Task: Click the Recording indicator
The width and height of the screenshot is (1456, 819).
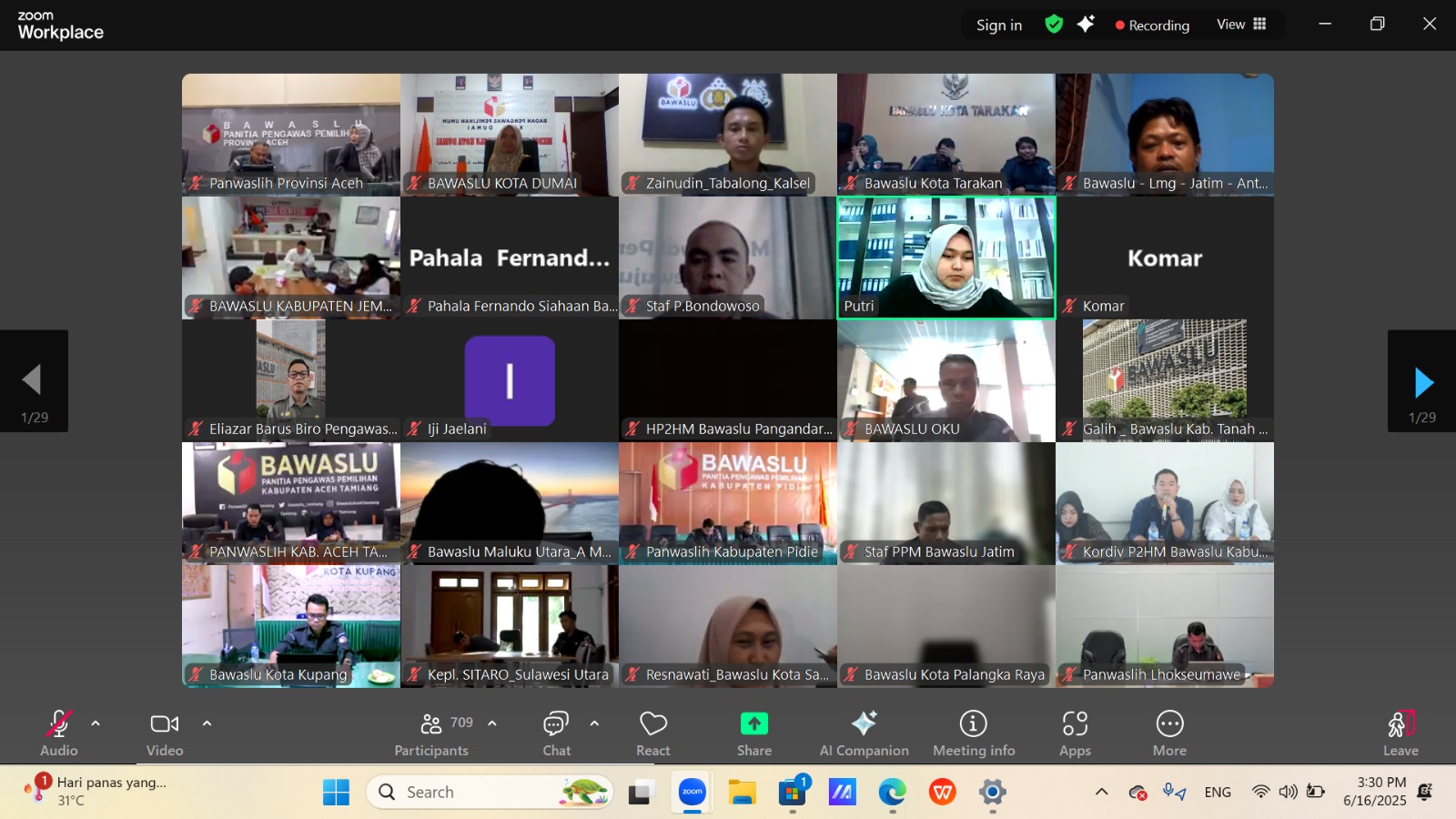Action: 1151,25
